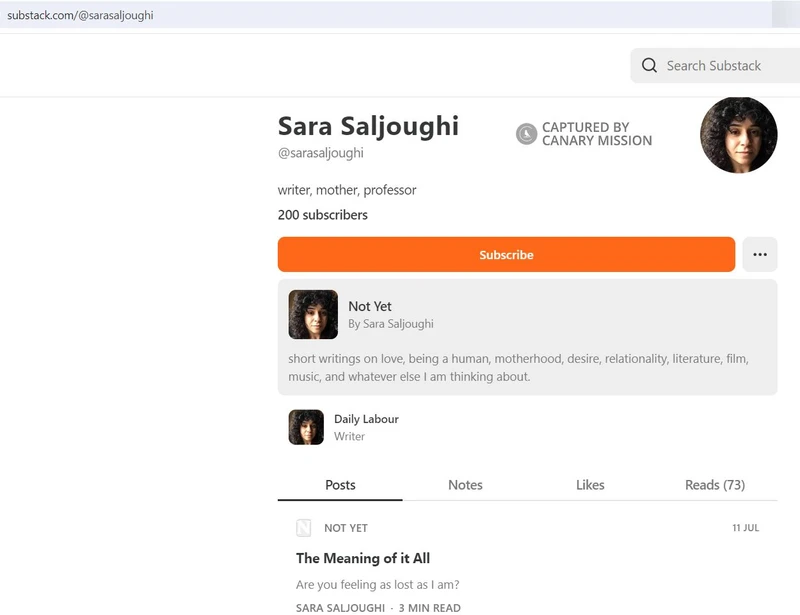Click the search magnifier icon
The width and height of the screenshot is (800, 615).
coord(649,65)
